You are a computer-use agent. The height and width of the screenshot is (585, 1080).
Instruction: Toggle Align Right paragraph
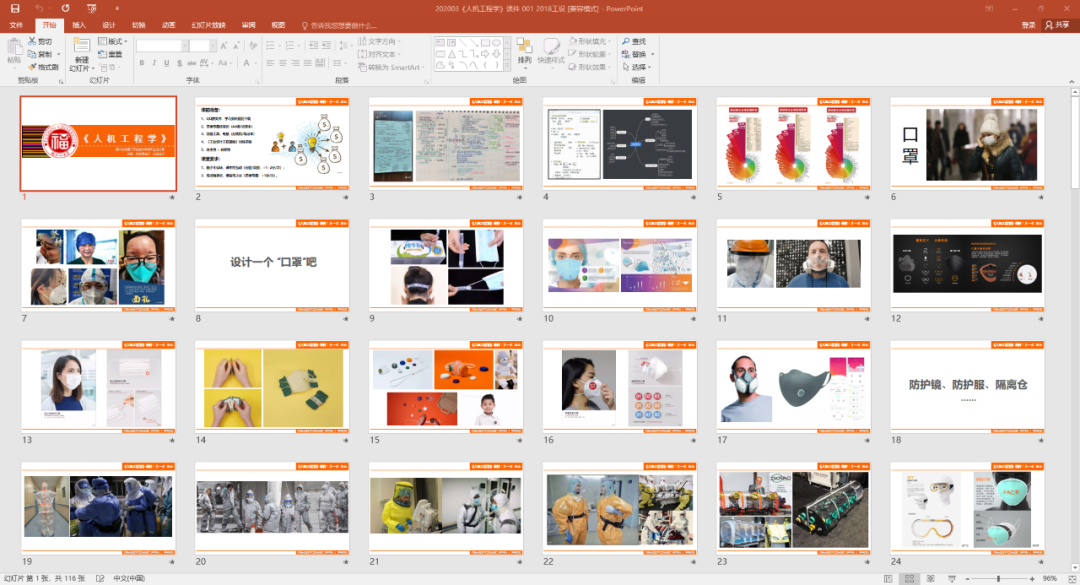coord(295,63)
